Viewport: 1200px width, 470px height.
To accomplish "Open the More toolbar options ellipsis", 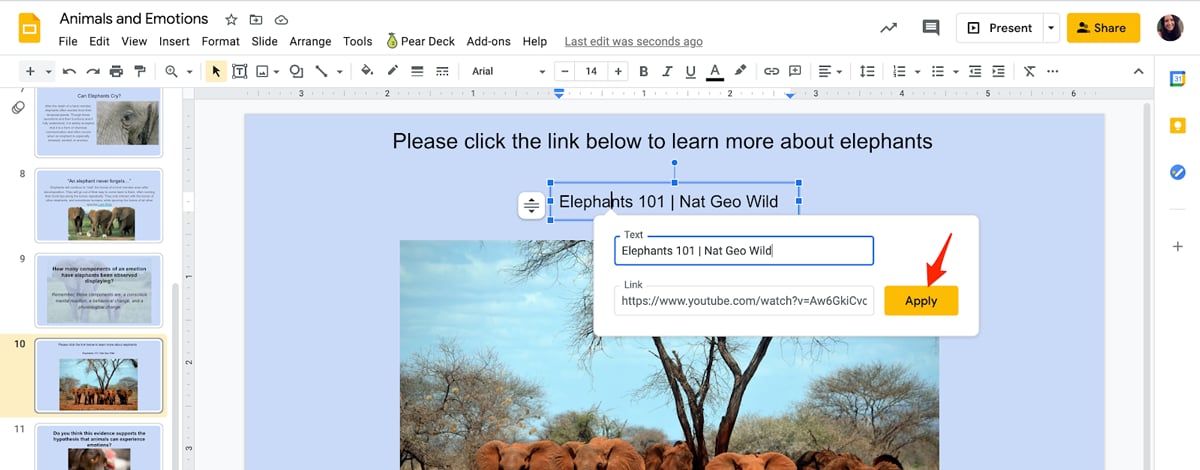I will [1053, 71].
